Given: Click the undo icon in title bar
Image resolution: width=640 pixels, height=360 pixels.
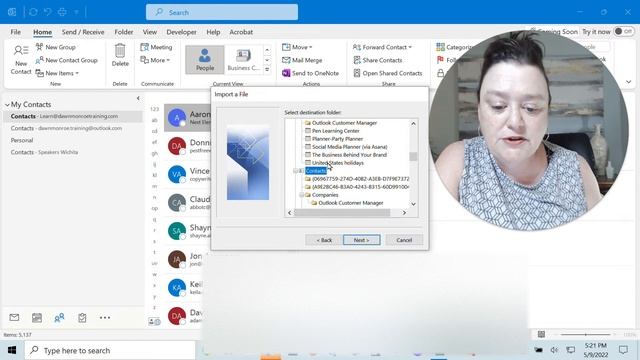Looking at the screenshot, I should coord(48,12).
